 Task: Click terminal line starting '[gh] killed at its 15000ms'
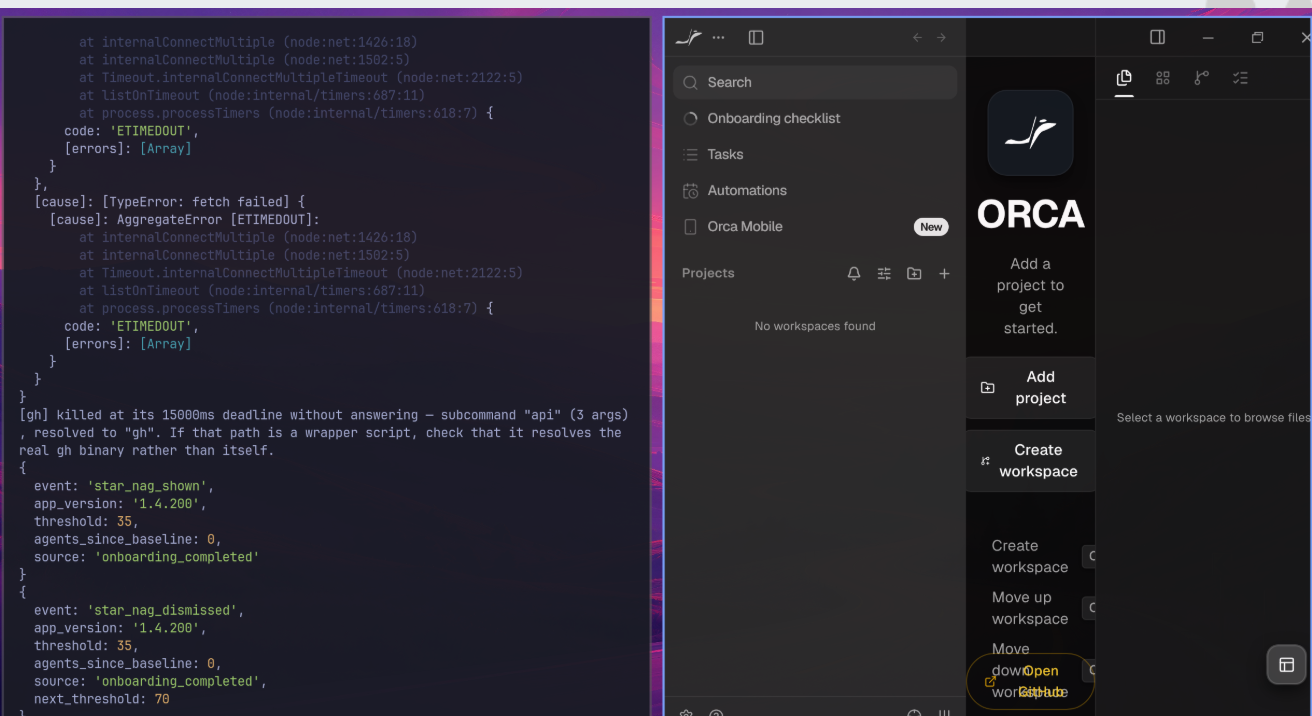pos(324,415)
